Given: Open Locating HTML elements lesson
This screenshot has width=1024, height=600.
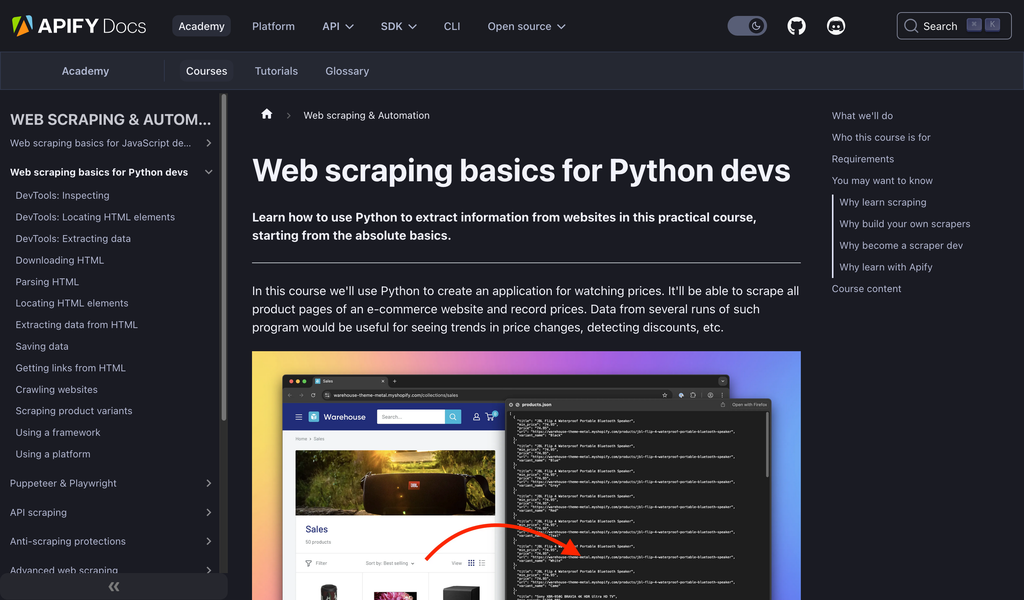Looking at the screenshot, I should pos(72,303).
